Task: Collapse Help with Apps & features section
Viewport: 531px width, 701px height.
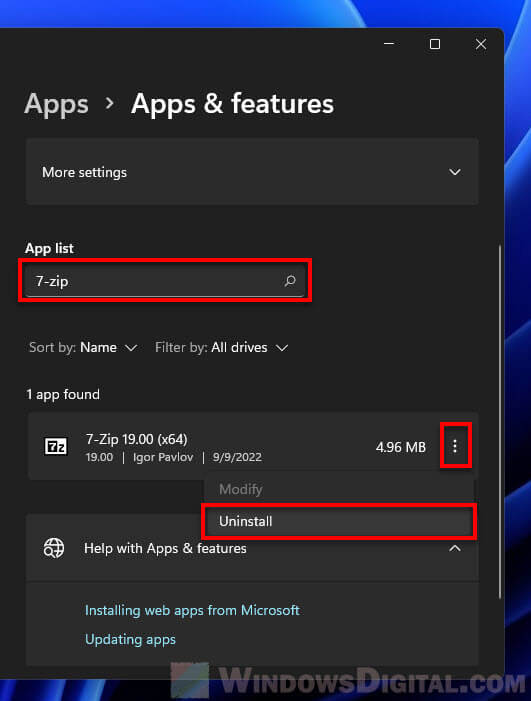Action: pyautogui.click(x=455, y=548)
